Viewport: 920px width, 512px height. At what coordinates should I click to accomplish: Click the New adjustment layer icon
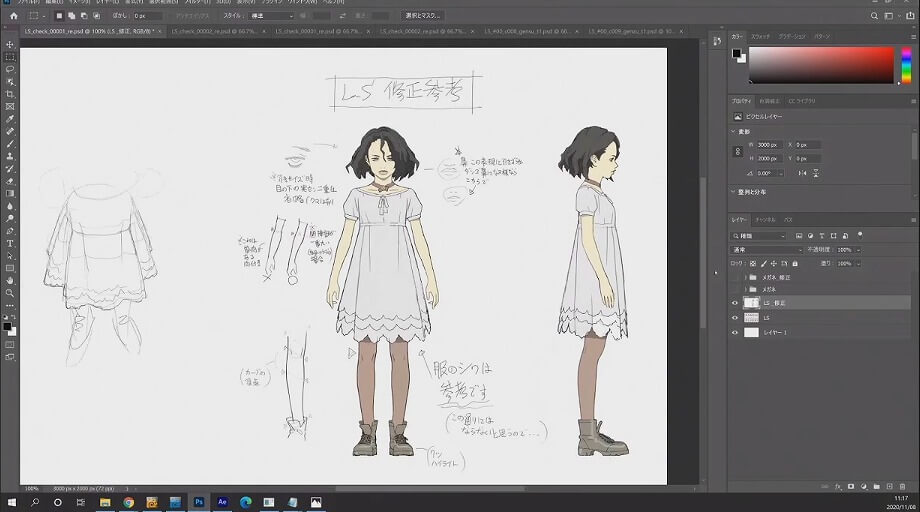[864, 487]
